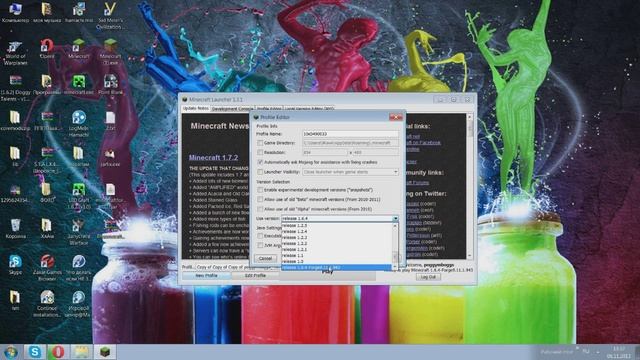The height and width of the screenshot is (360, 640).
Task: Switch to Local Version Editor tab
Action: (x=309, y=109)
